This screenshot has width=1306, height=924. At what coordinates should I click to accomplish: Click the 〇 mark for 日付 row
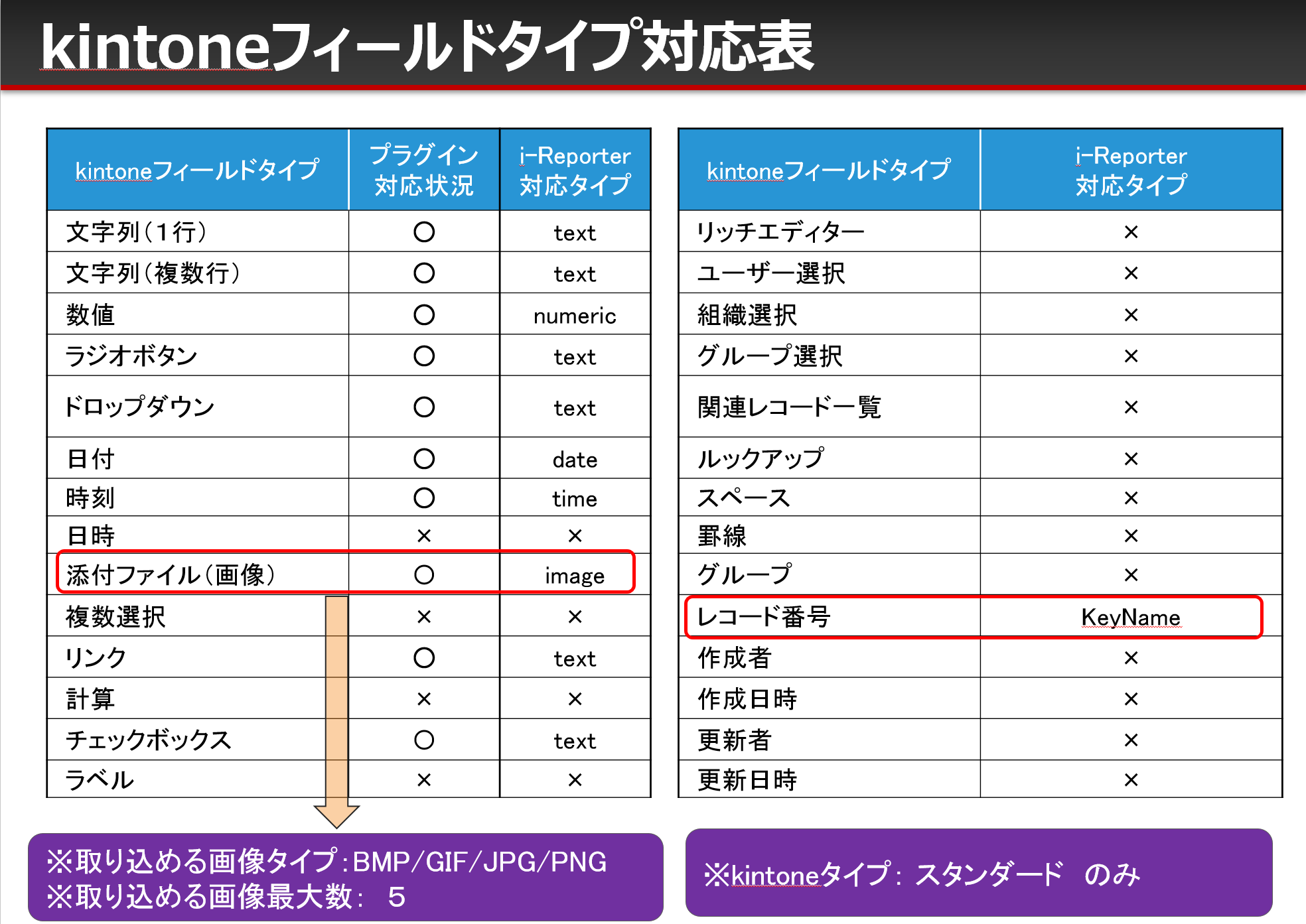coord(424,458)
